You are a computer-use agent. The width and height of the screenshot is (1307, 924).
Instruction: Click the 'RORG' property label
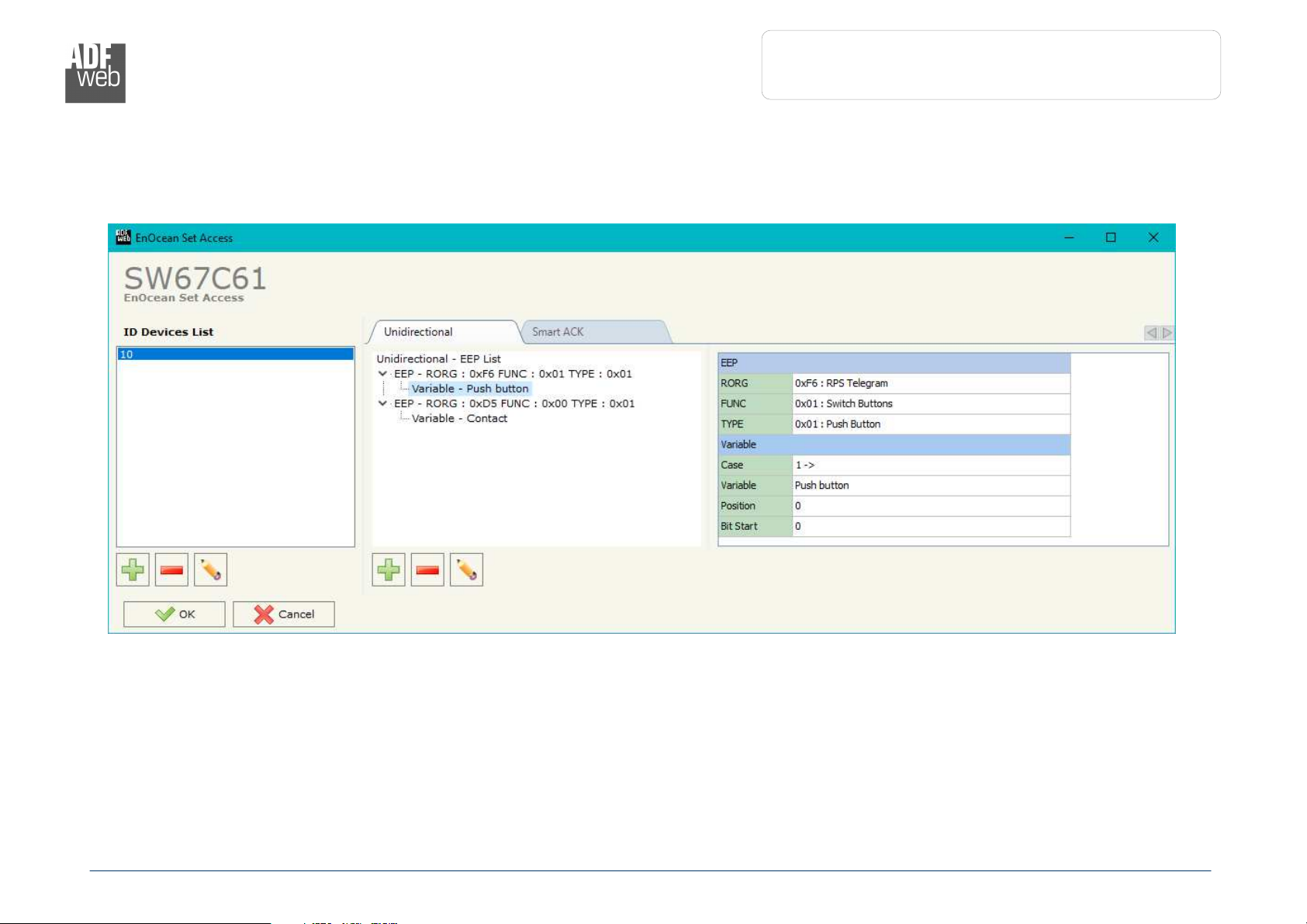(x=755, y=383)
